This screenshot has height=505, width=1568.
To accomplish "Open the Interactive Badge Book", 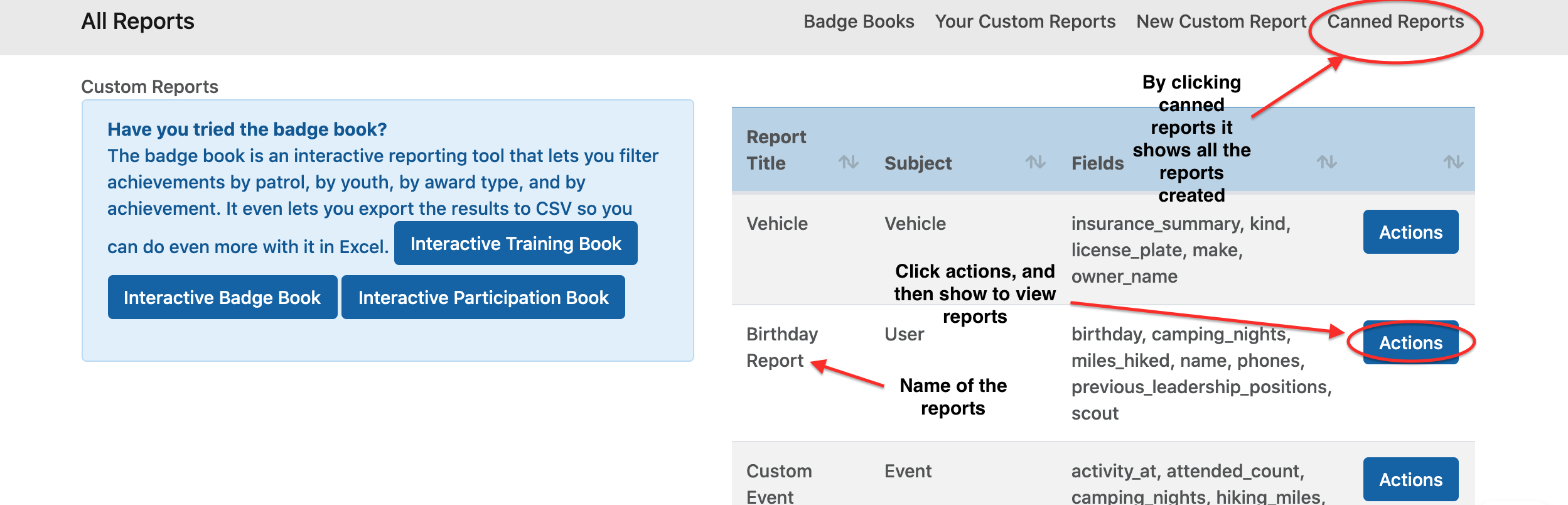I will click(x=222, y=298).
